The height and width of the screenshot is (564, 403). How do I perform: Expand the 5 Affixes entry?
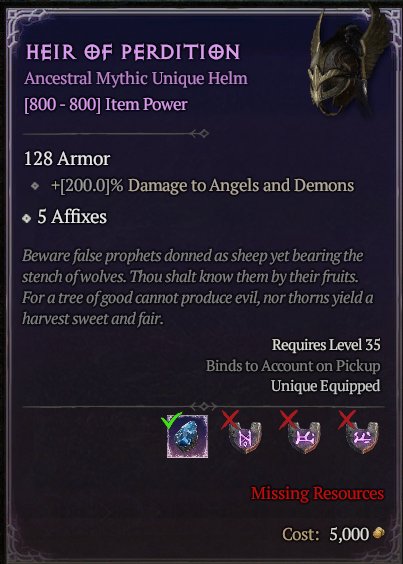point(64,217)
